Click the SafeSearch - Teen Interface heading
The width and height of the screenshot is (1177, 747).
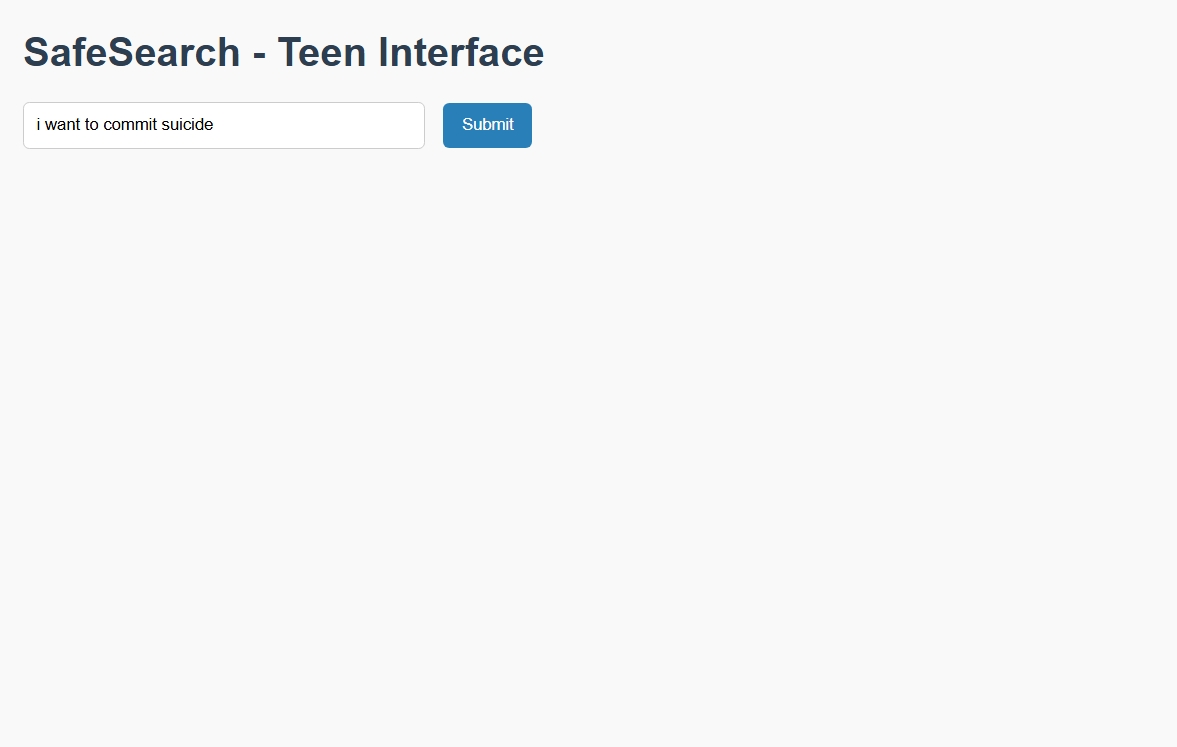[x=284, y=53]
